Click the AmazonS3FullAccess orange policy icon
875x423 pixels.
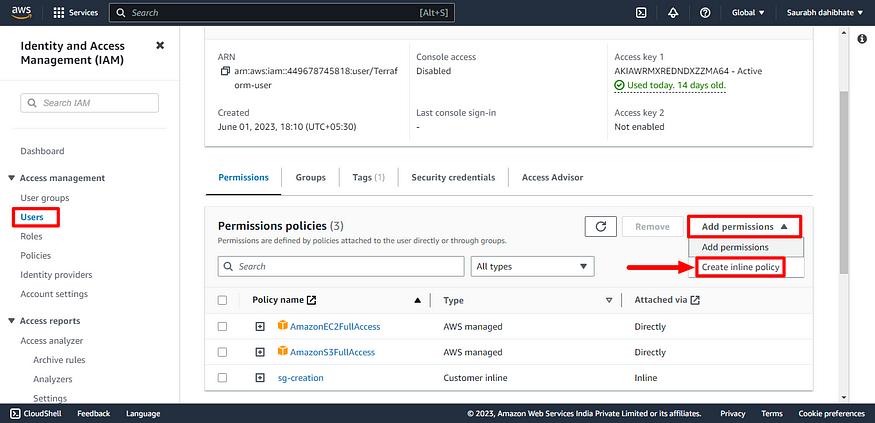pos(282,351)
